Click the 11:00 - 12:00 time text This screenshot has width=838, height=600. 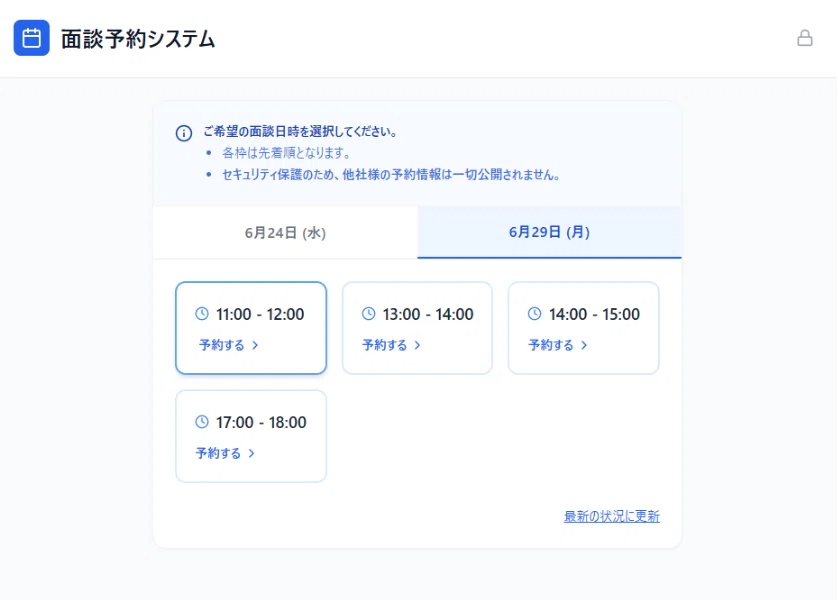tap(260, 314)
